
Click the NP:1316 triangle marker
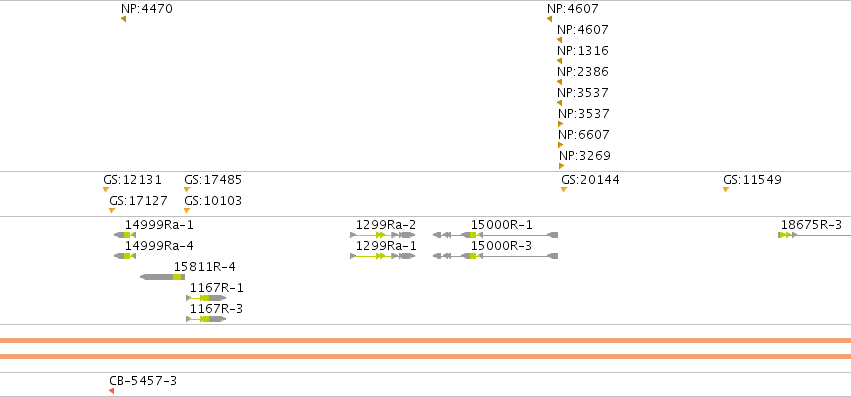pos(560,61)
